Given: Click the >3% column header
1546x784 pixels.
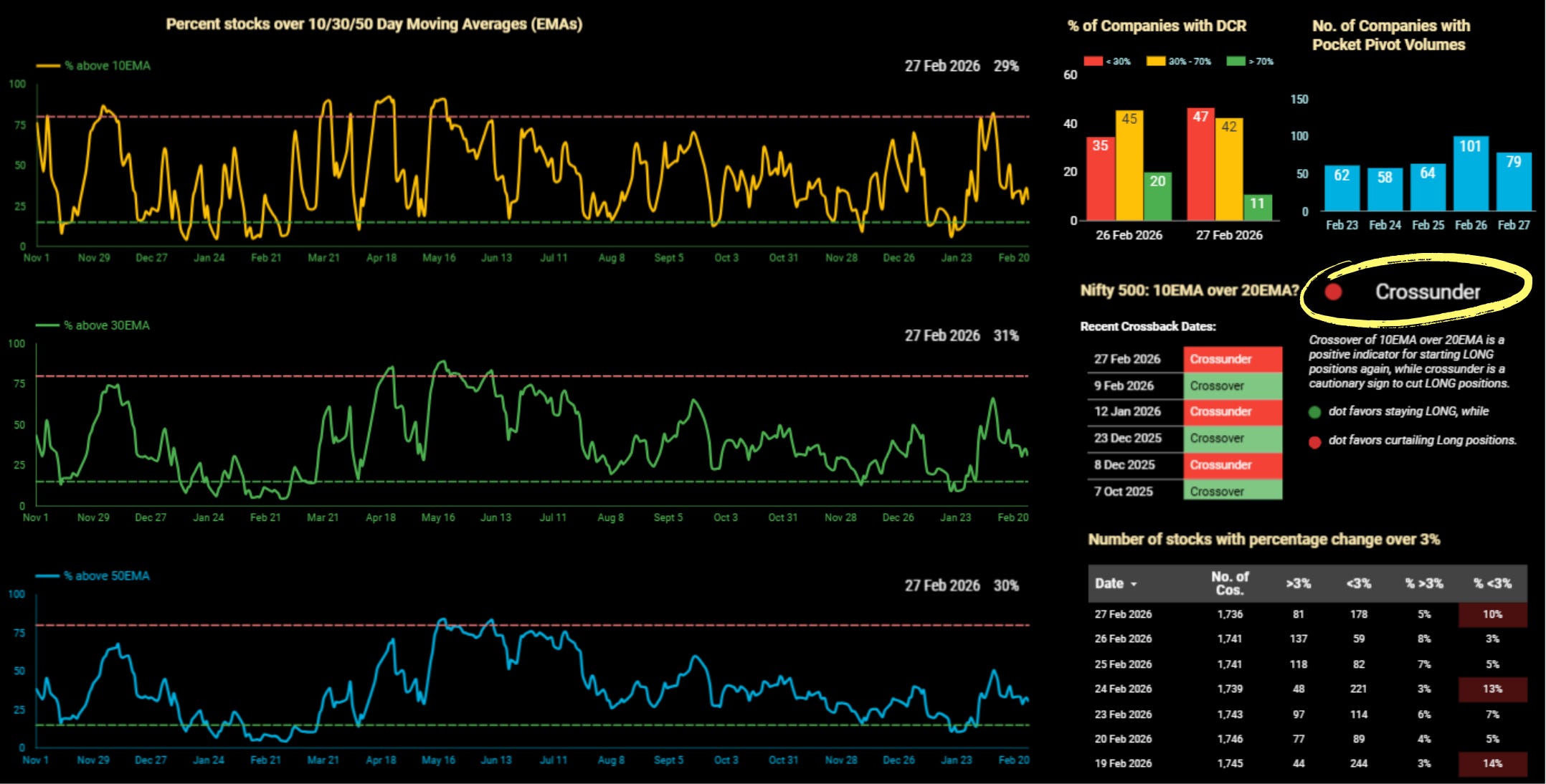Looking at the screenshot, I should pyautogui.click(x=1298, y=583).
